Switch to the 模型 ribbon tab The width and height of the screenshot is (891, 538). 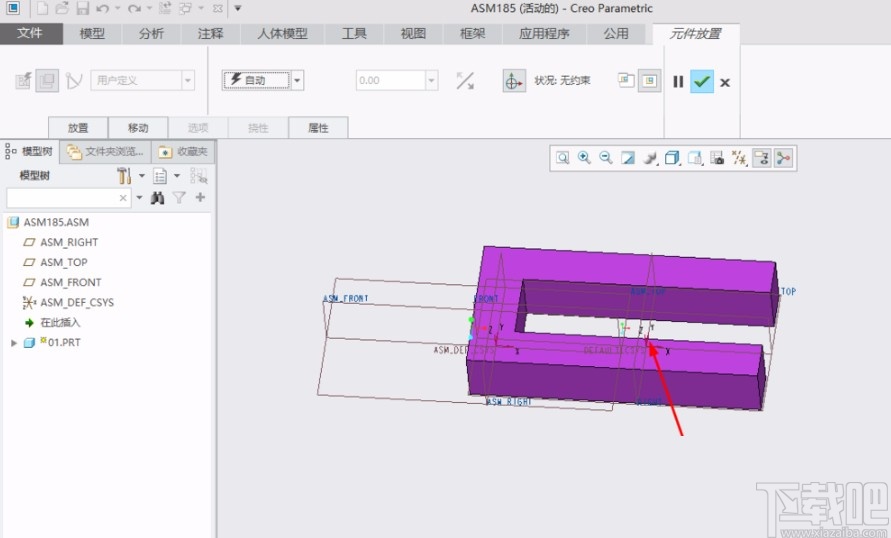pyautogui.click(x=92, y=34)
